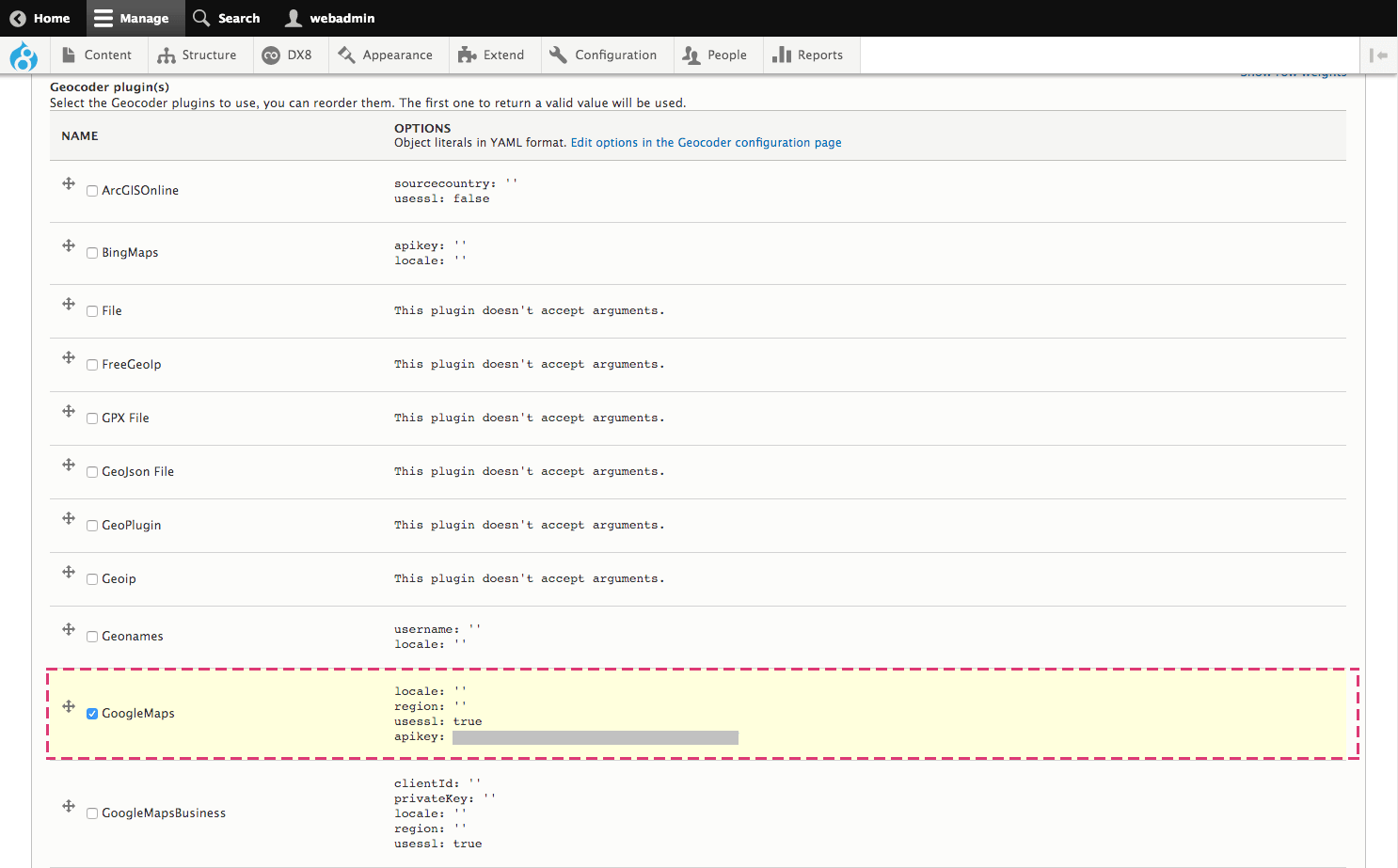The width and height of the screenshot is (1398, 868).
Task: Click the BingMaps apikey options text
Action: point(430,245)
